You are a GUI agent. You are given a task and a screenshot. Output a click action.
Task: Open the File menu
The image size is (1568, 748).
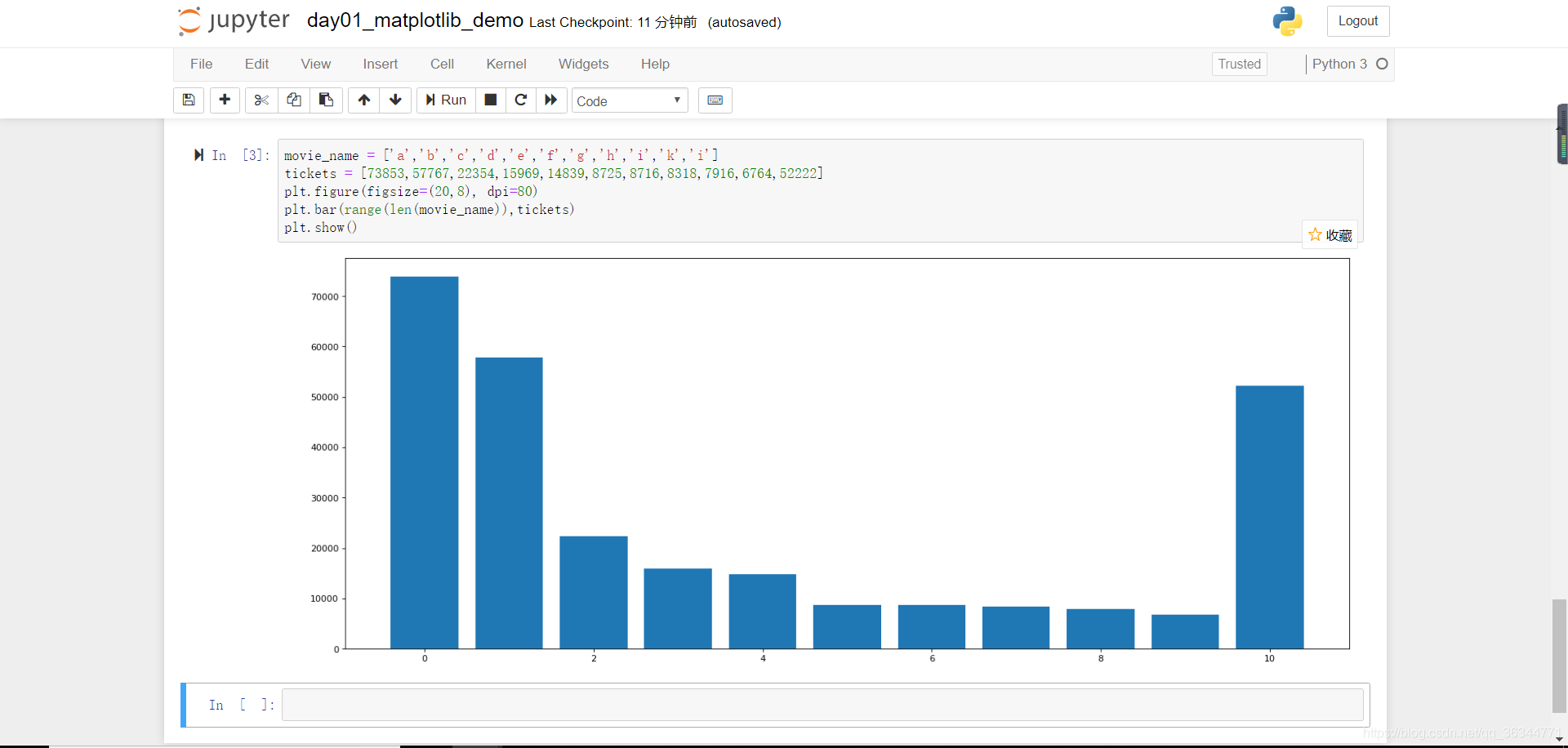tap(201, 64)
